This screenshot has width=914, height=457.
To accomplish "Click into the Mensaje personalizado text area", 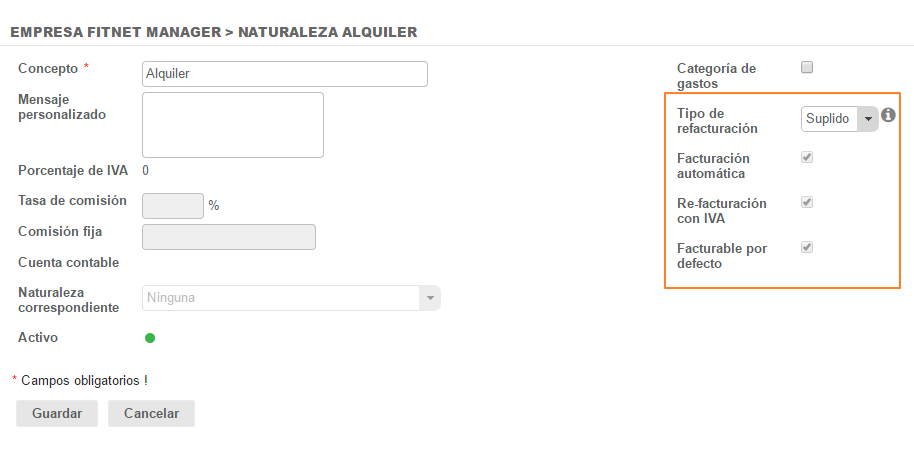I will point(233,125).
